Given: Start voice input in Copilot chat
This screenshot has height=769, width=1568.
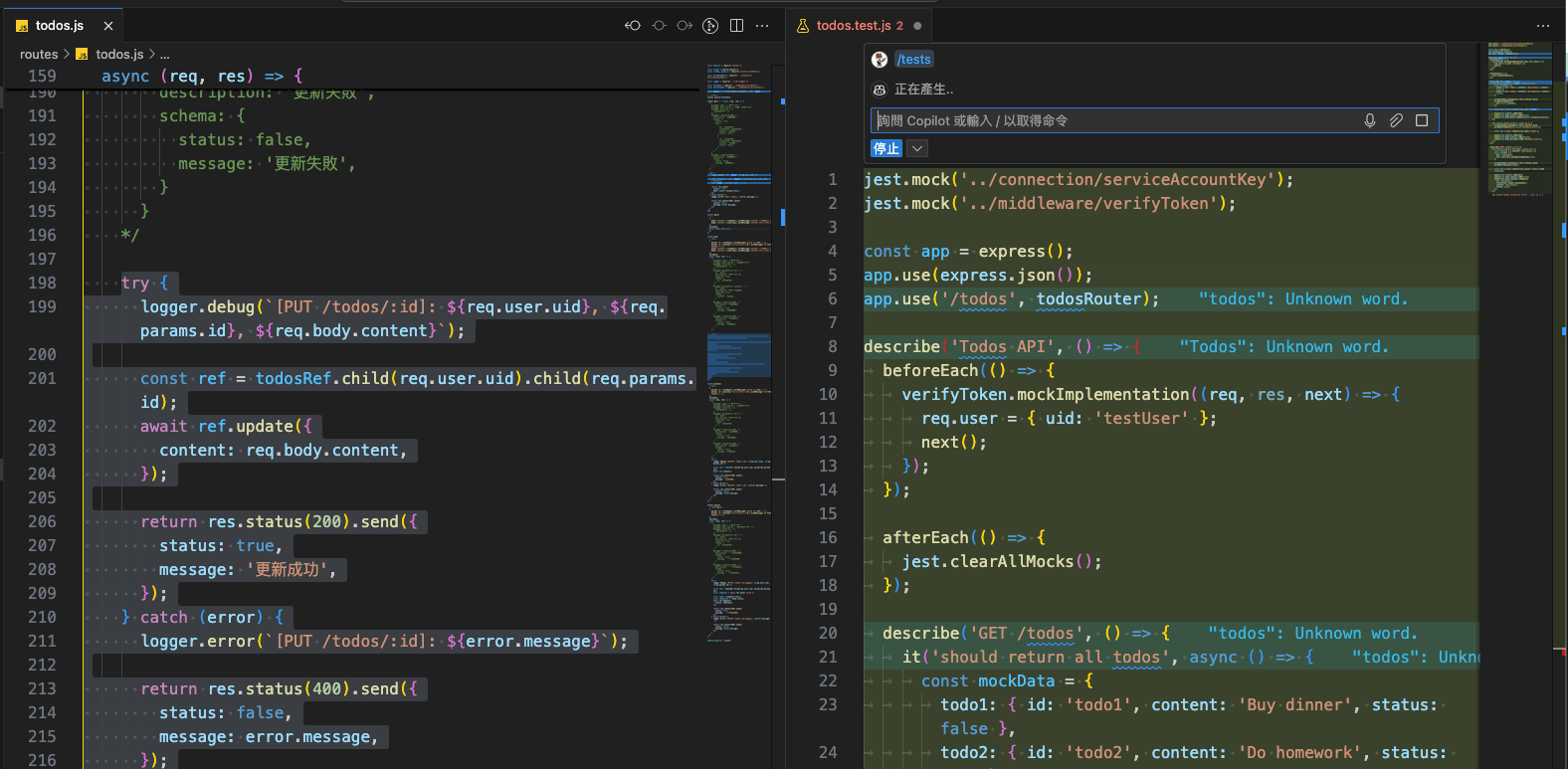Looking at the screenshot, I should pyautogui.click(x=1370, y=120).
